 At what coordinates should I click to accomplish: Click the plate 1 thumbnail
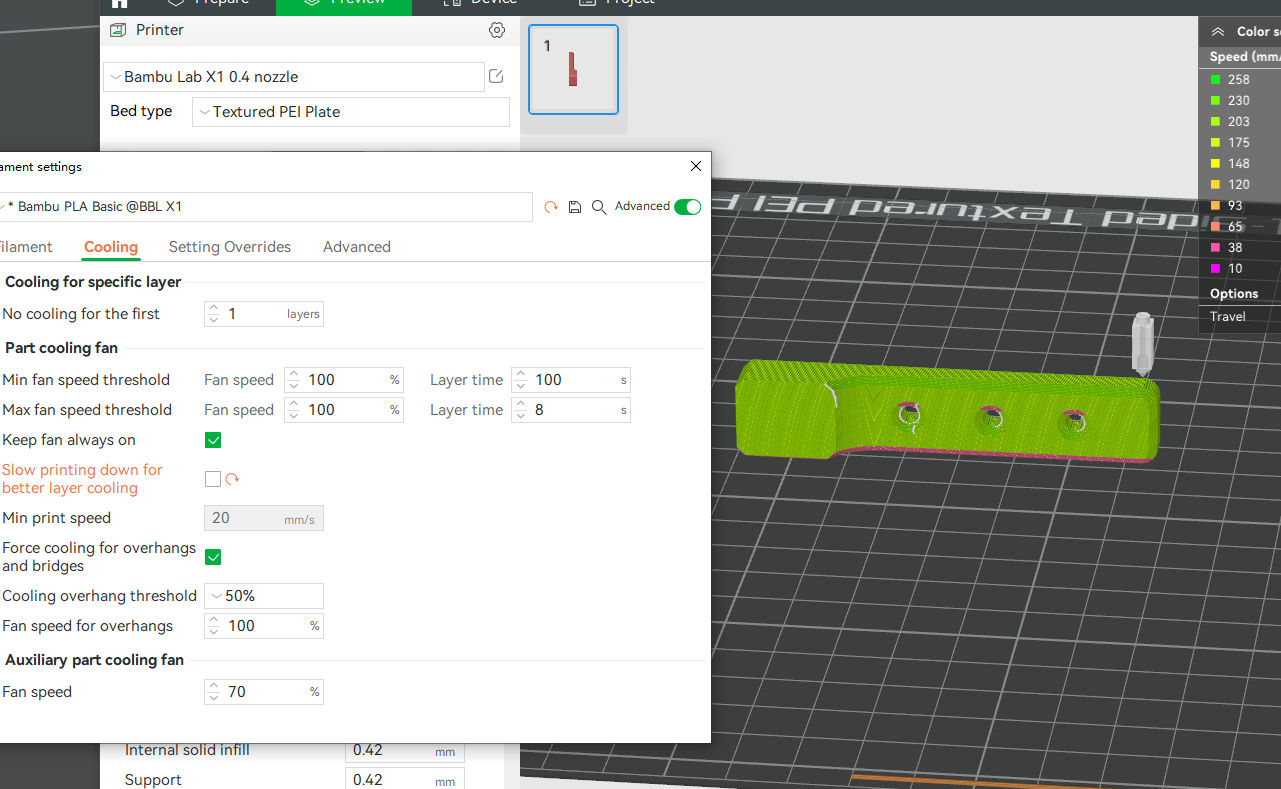coord(573,68)
